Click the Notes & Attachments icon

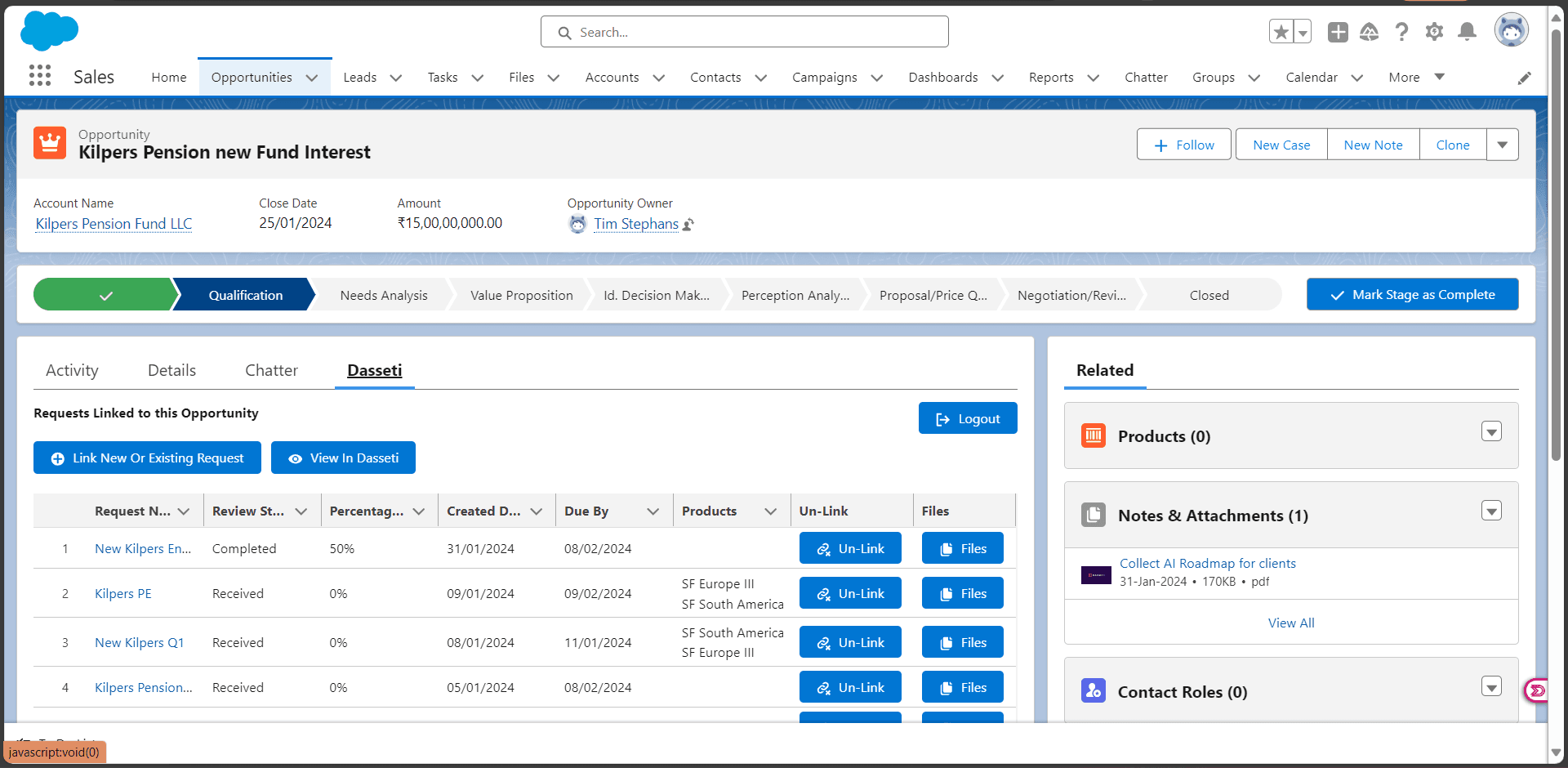(x=1093, y=515)
